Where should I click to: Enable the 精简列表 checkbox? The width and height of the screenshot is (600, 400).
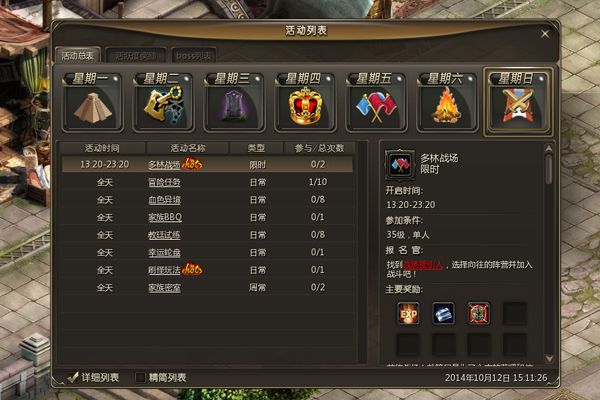point(140,378)
